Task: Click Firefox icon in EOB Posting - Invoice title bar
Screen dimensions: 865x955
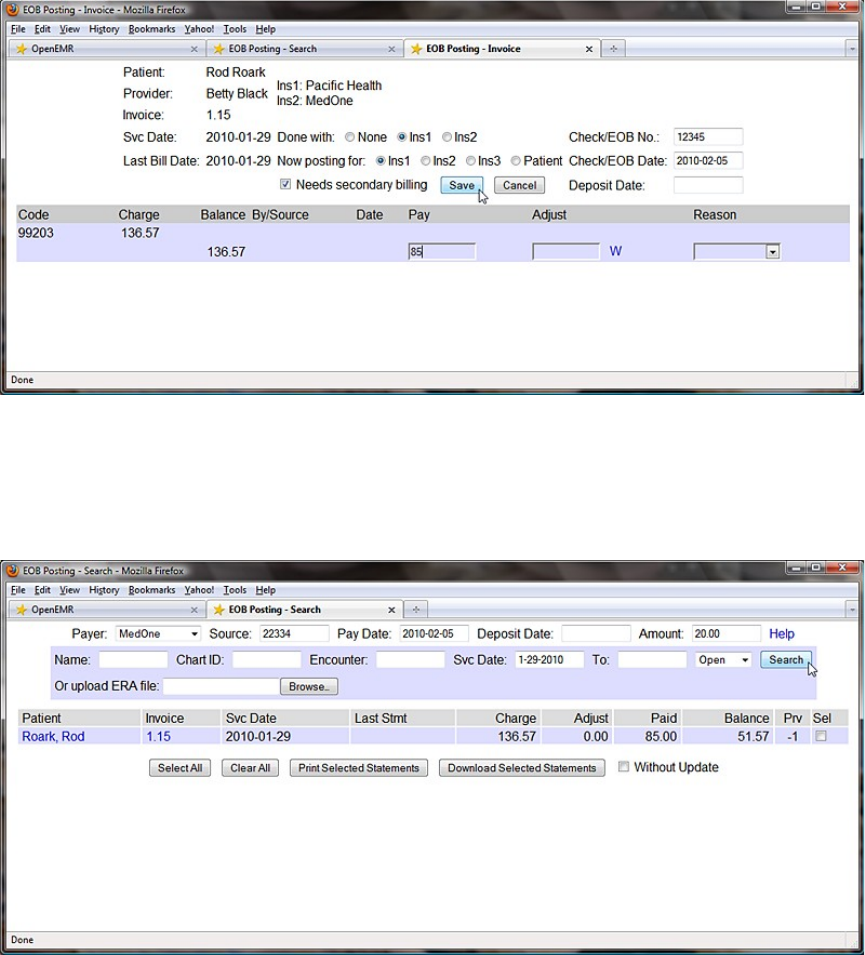Action: [12, 10]
